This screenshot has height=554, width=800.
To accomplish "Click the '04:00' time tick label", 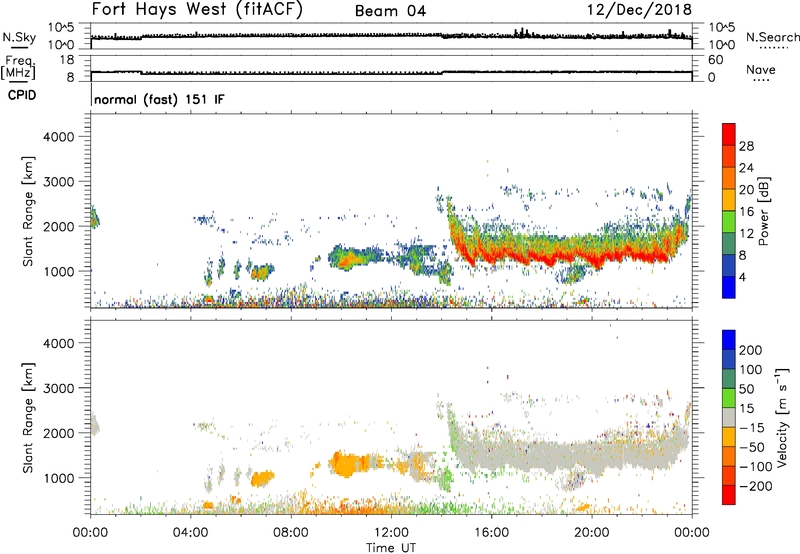I will tap(191, 533).
